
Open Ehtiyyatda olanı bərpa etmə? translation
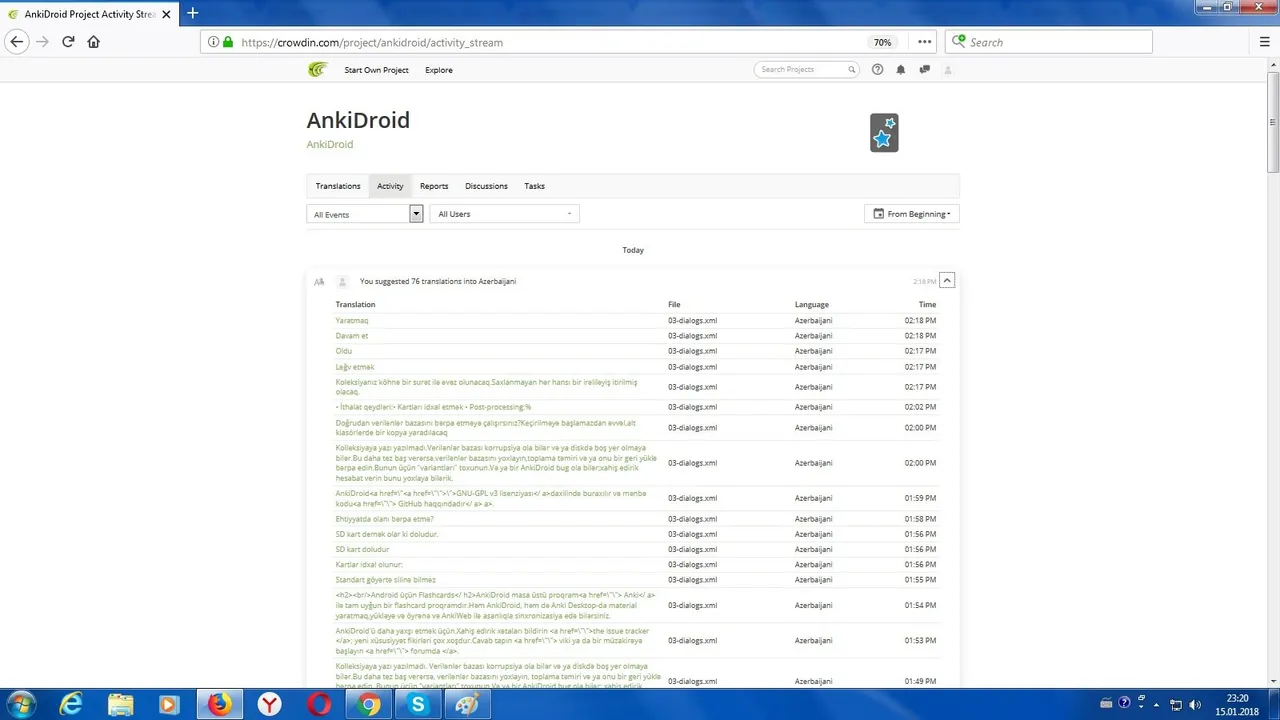coord(385,518)
